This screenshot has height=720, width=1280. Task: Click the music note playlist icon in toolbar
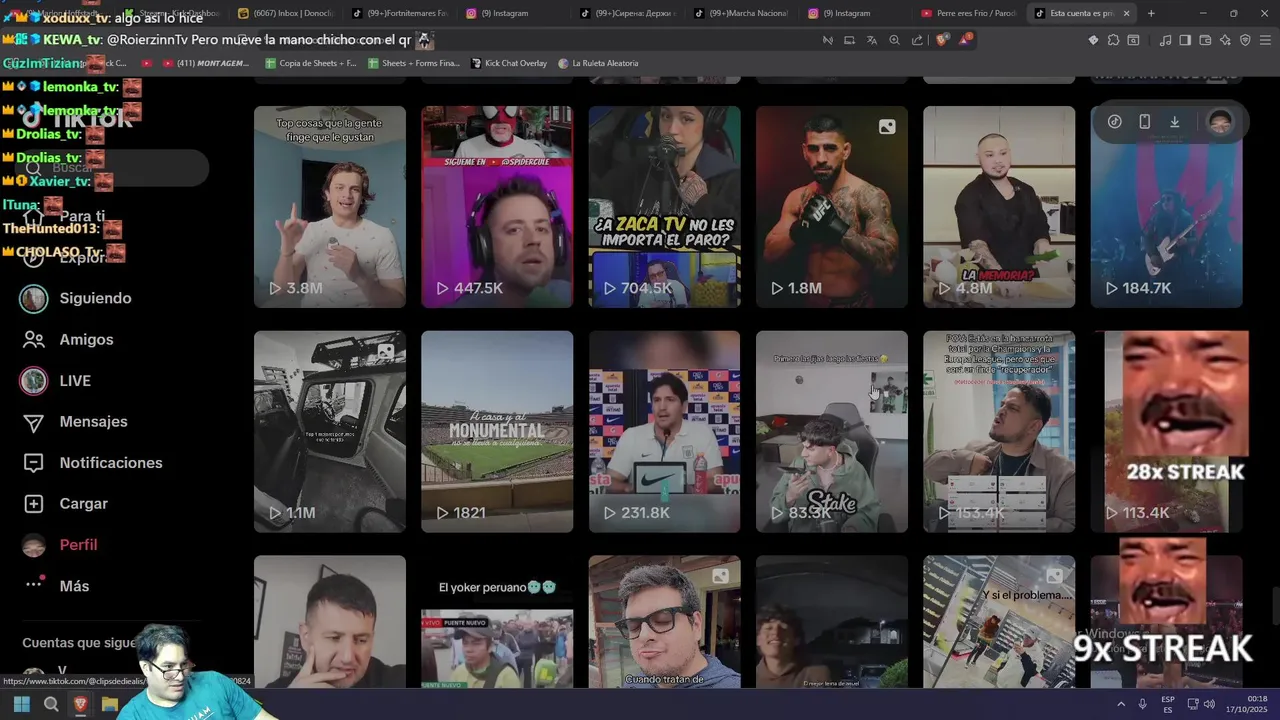(x=1165, y=40)
